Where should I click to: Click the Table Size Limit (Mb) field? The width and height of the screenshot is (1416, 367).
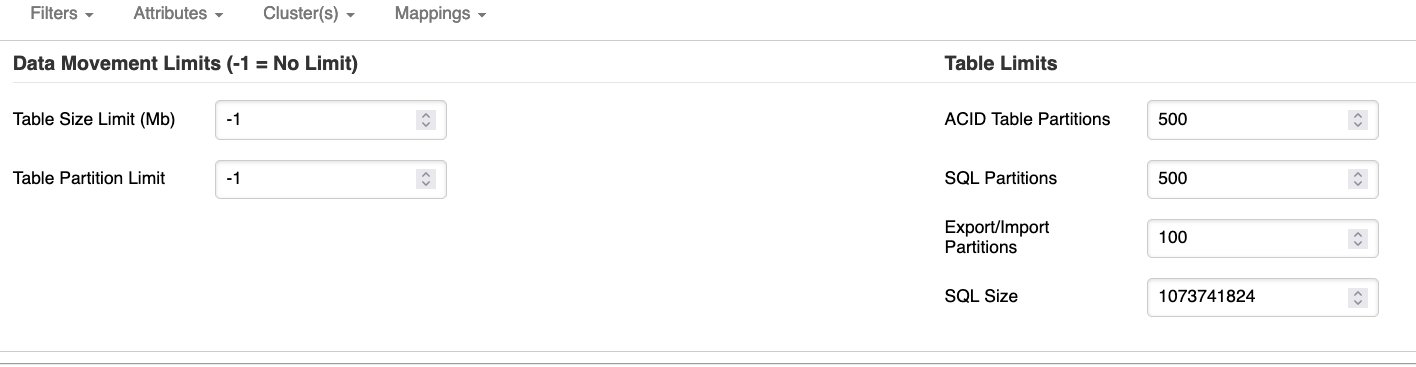click(x=331, y=120)
